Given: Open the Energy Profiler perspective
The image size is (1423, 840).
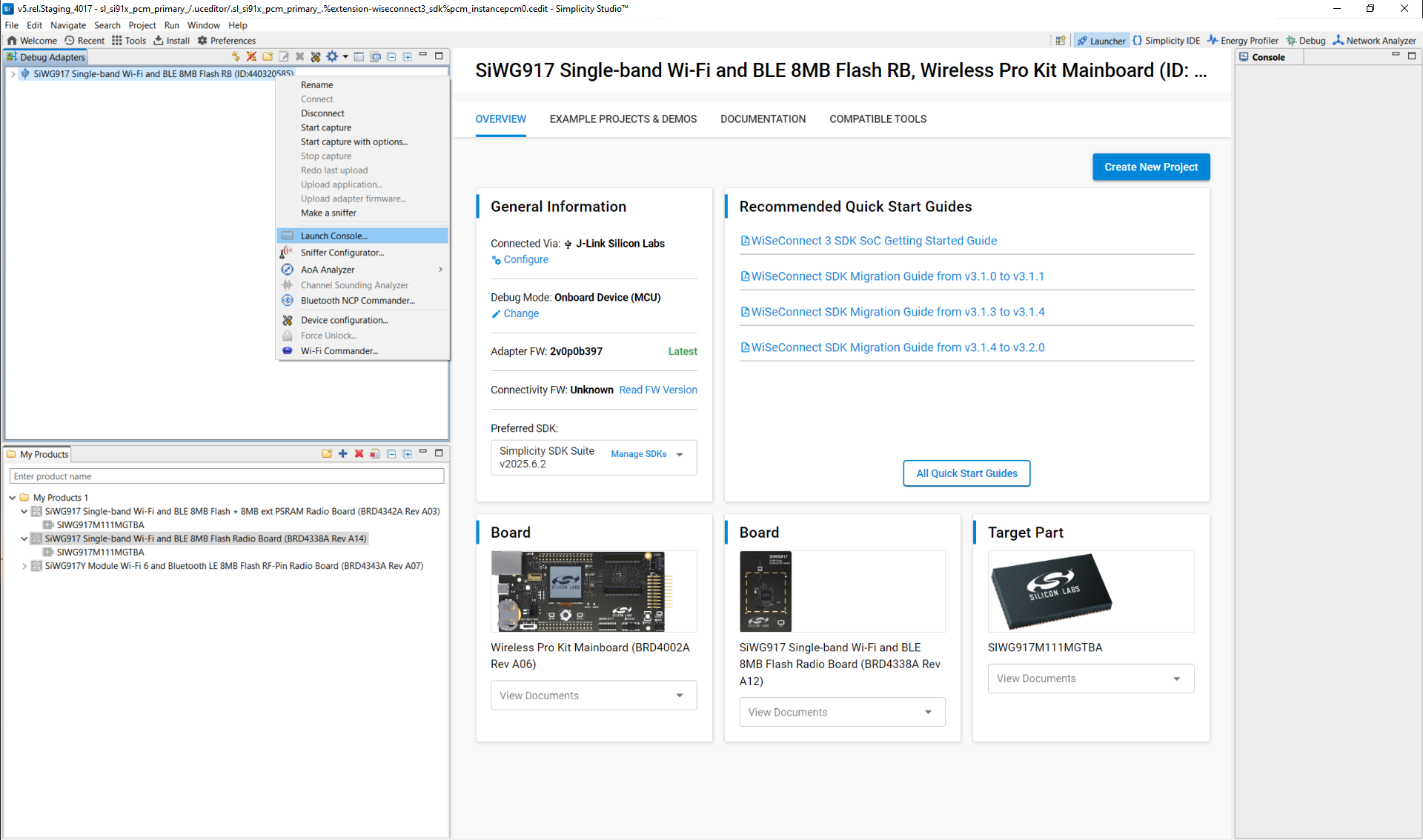Looking at the screenshot, I should tap(1242, 41).
